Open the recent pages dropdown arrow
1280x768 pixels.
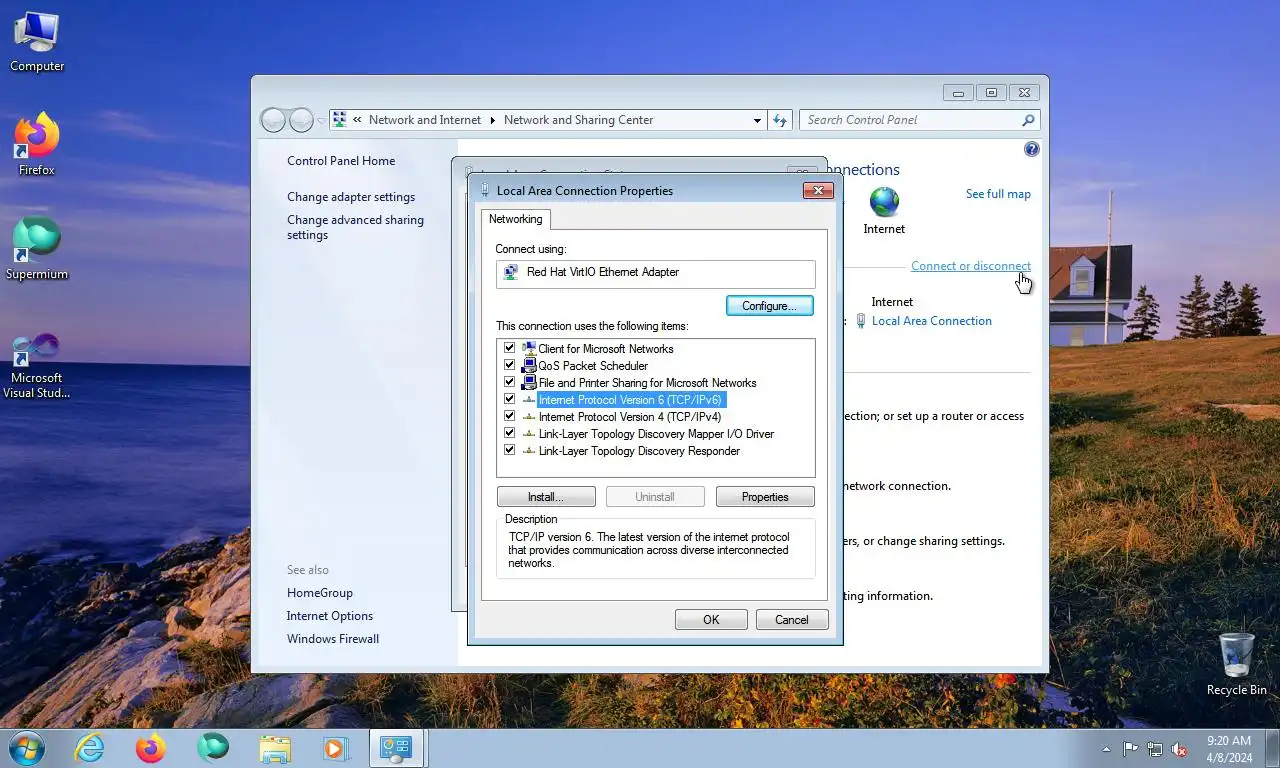(321, 120)
